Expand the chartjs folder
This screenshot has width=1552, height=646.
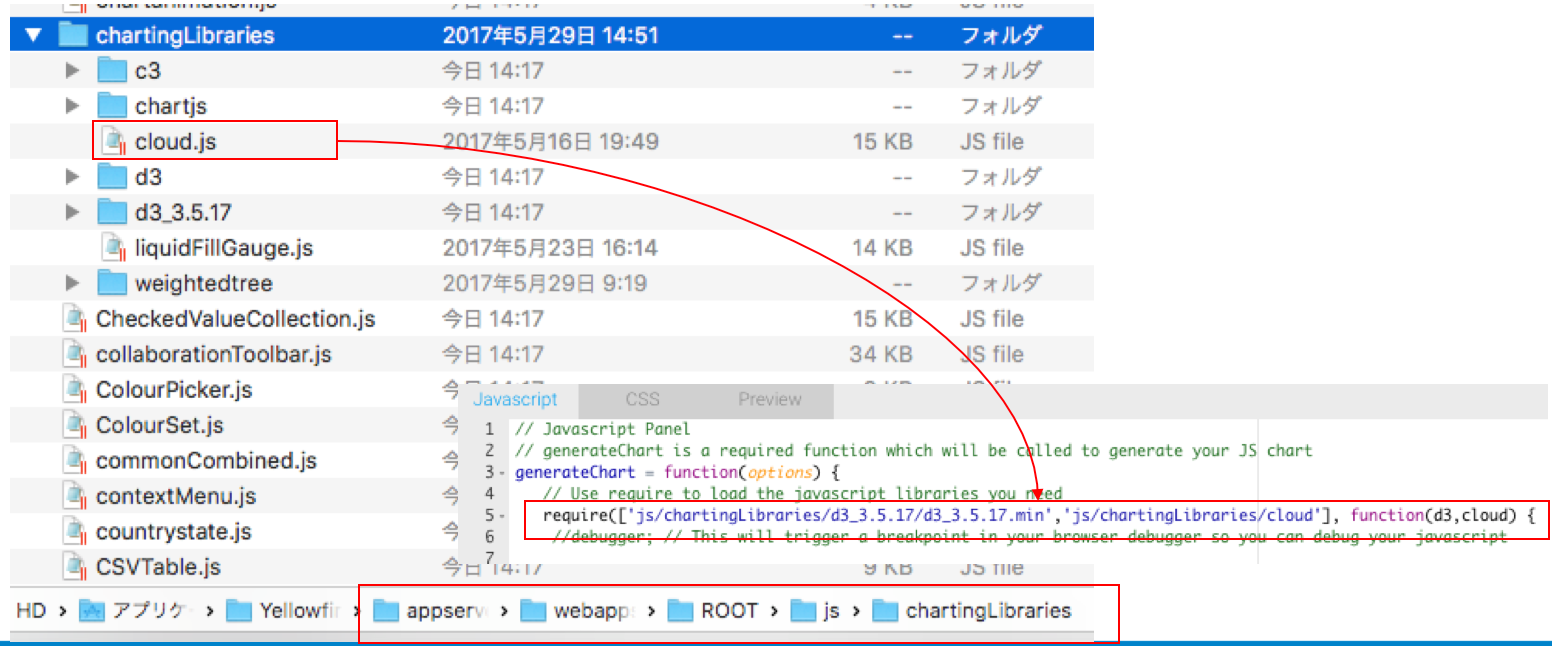71,106
